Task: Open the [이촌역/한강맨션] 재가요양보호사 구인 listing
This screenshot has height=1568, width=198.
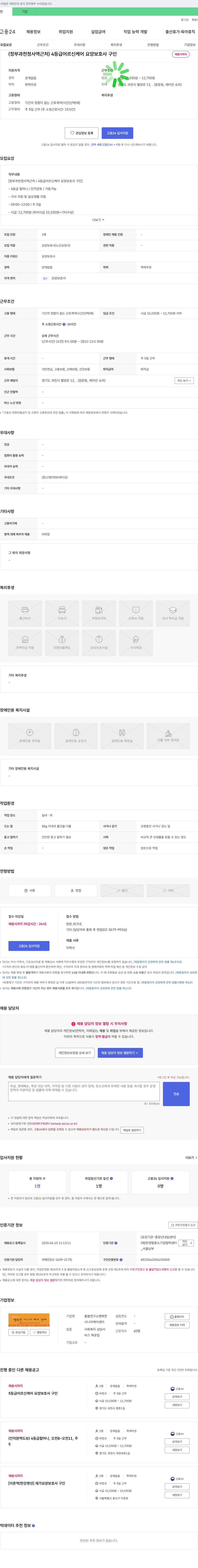Action: click(x=37, y=1483)
